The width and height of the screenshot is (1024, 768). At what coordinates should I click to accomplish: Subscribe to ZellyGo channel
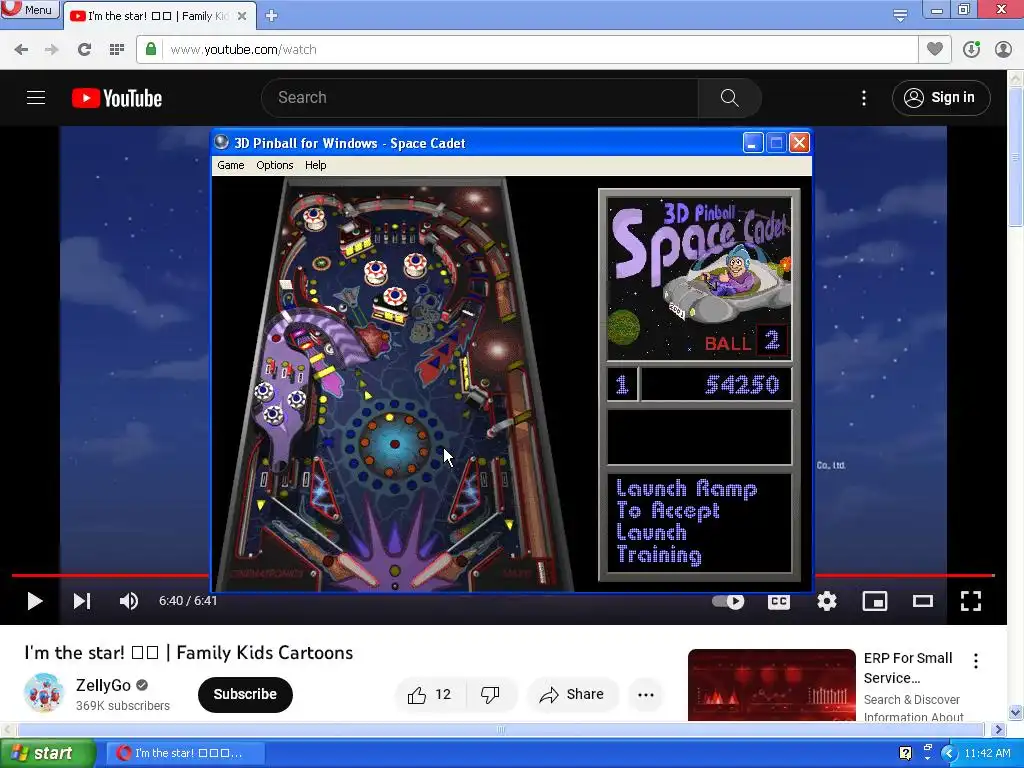pos(245,694)
